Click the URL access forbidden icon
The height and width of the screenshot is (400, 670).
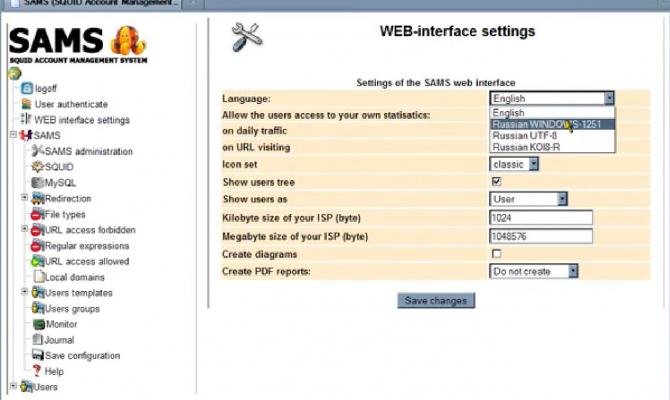pyautogui.click(x=38, y=230)
